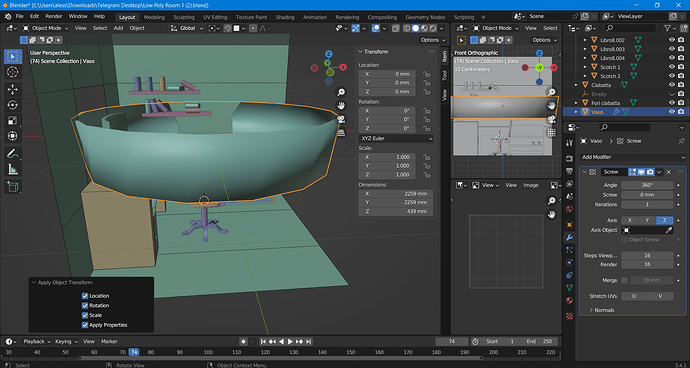The image size is (690, 368).
Task: Open Modifier properties wrench tab
Action: coord(569,238)
